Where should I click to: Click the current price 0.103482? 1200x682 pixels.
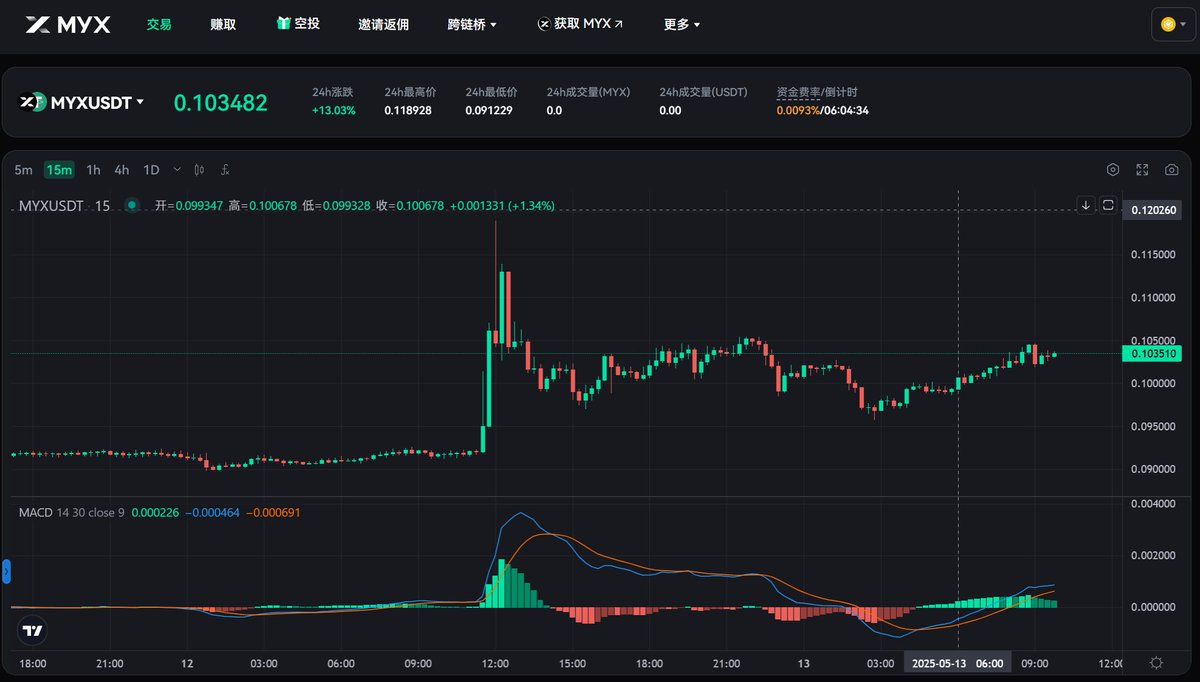click(221, 102)
